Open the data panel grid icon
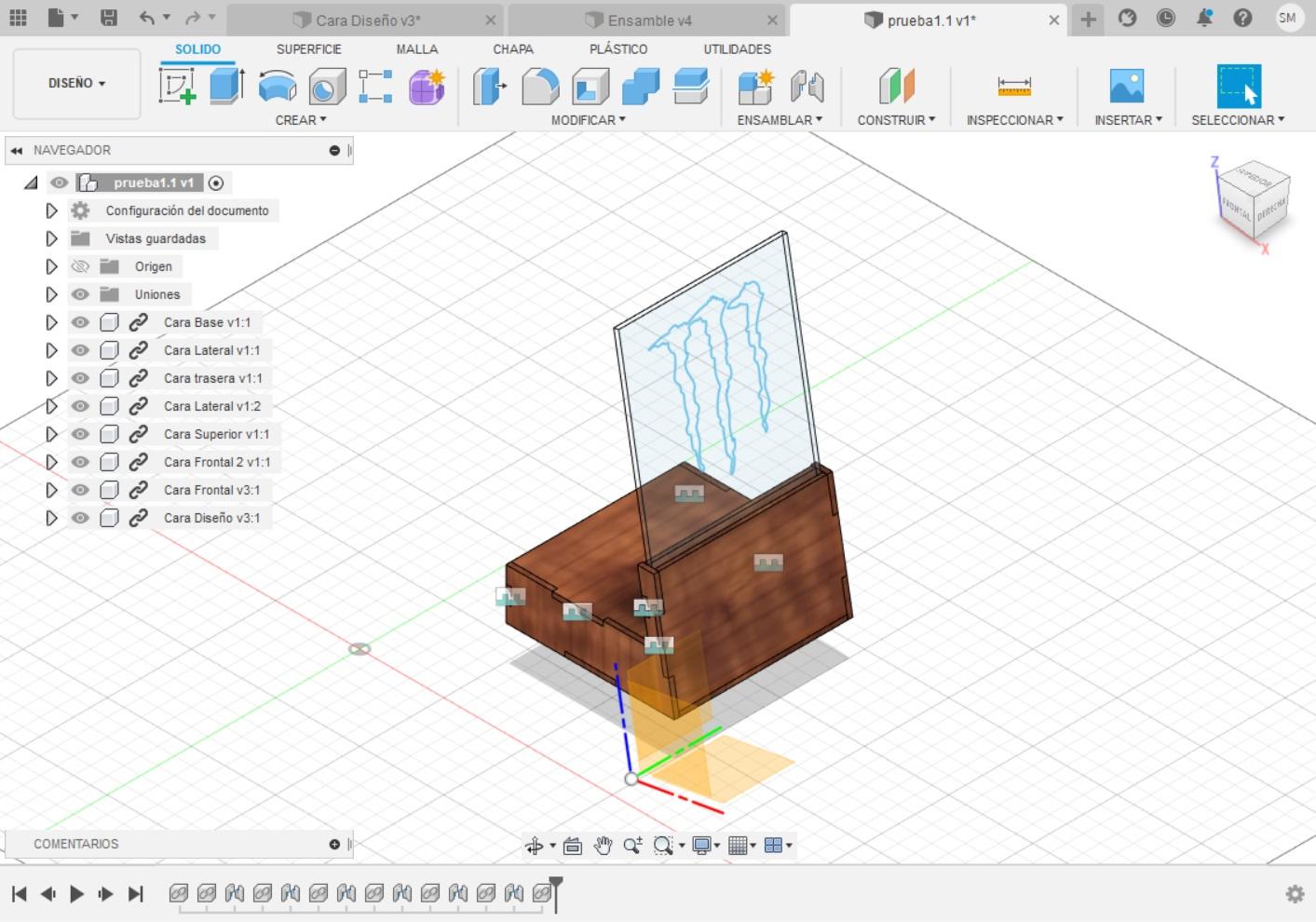The image size is (1316, 922). 18,18
